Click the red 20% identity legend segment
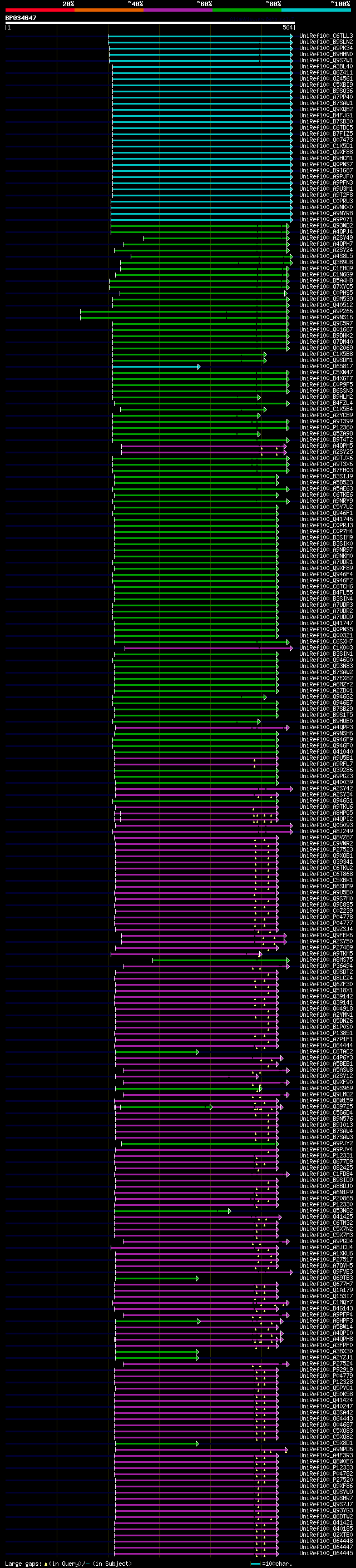Screen dimensions: 356x1568 click(x=39, y=10)
